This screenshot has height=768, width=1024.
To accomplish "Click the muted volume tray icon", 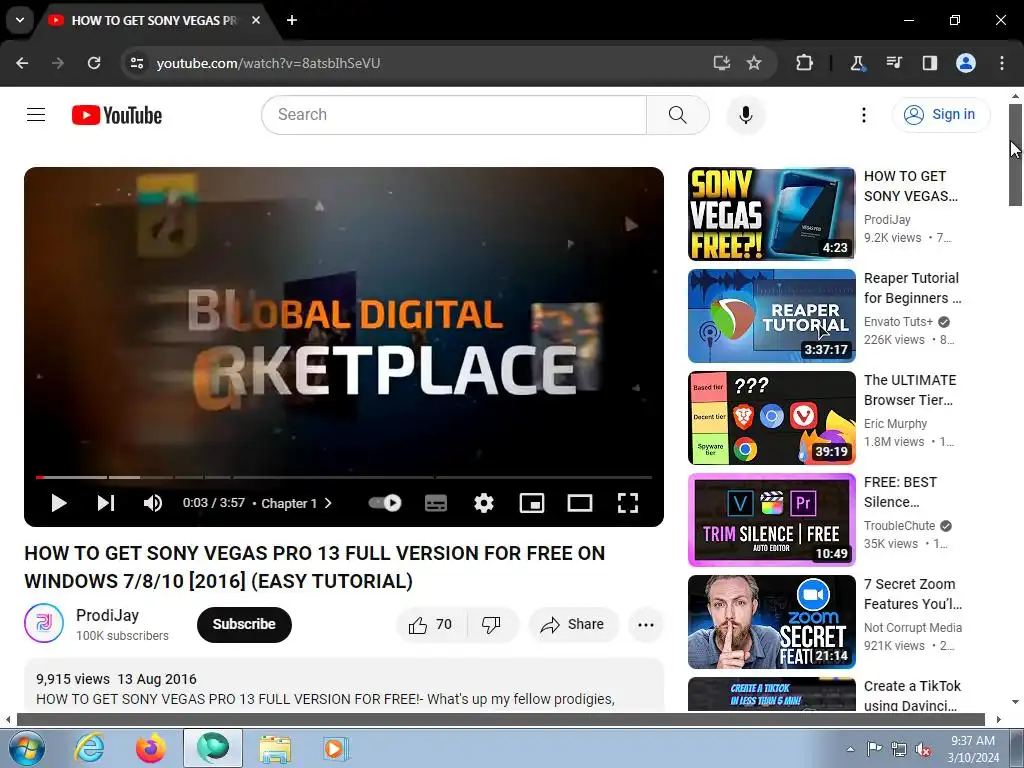I will point(923,749).
